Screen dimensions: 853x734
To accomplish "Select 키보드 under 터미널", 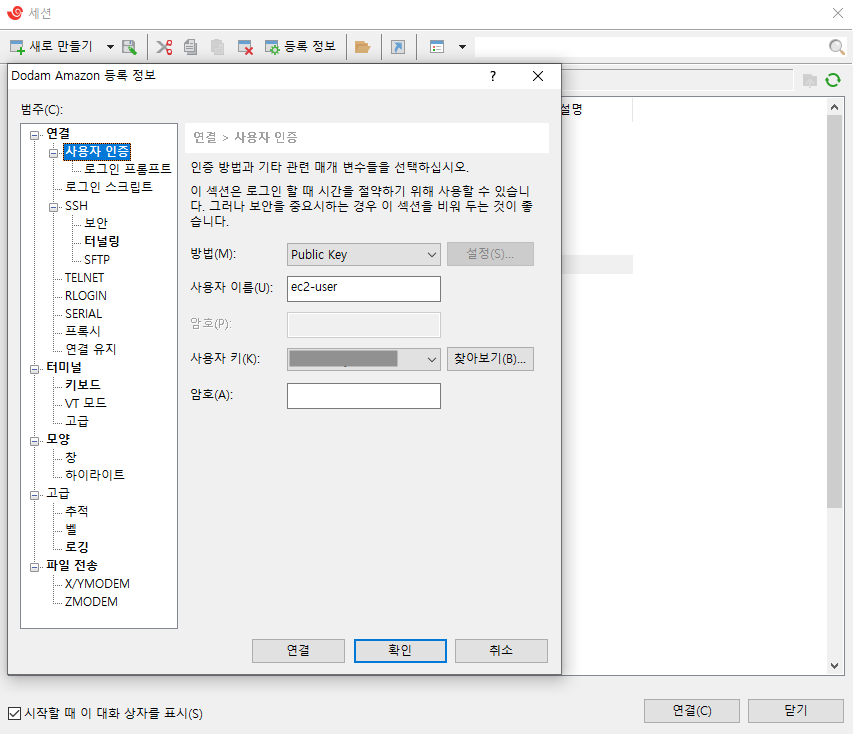I will (83, 385).
